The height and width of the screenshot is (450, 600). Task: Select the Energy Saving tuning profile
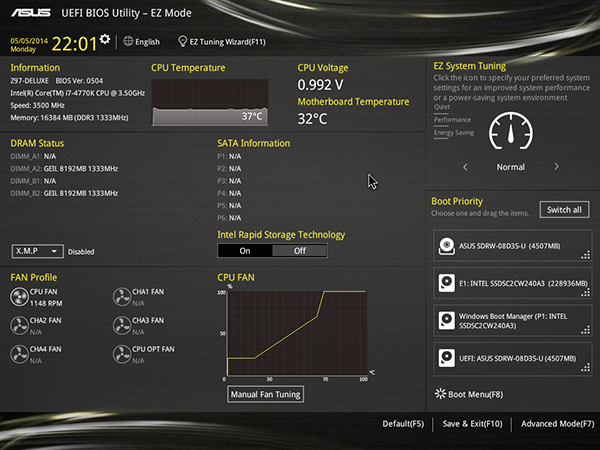454,133
